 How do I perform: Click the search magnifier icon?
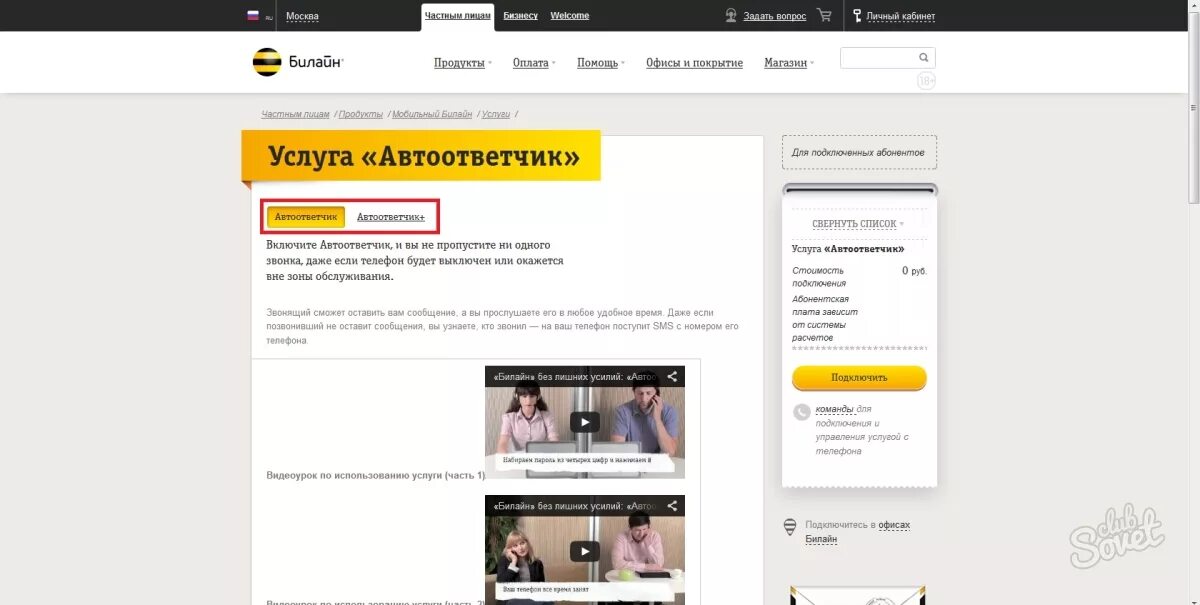click(925, 57)
